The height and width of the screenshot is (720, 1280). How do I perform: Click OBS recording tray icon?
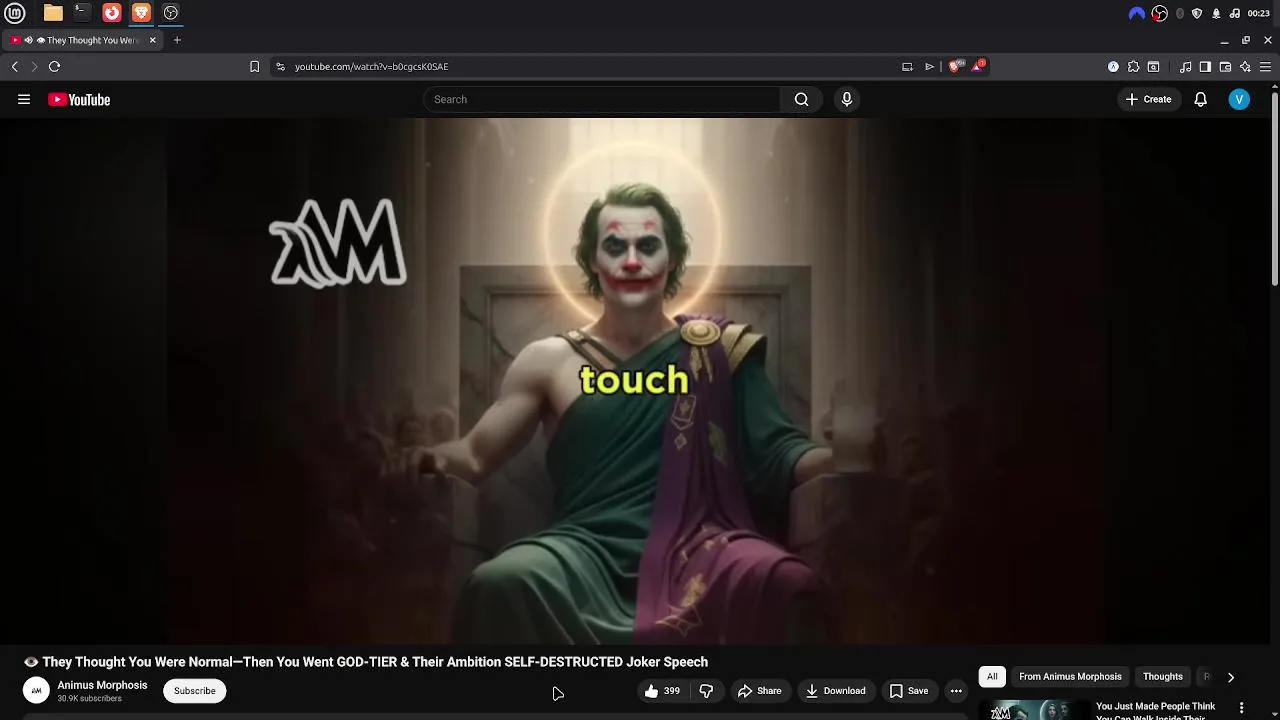[x=1159, y=13]
